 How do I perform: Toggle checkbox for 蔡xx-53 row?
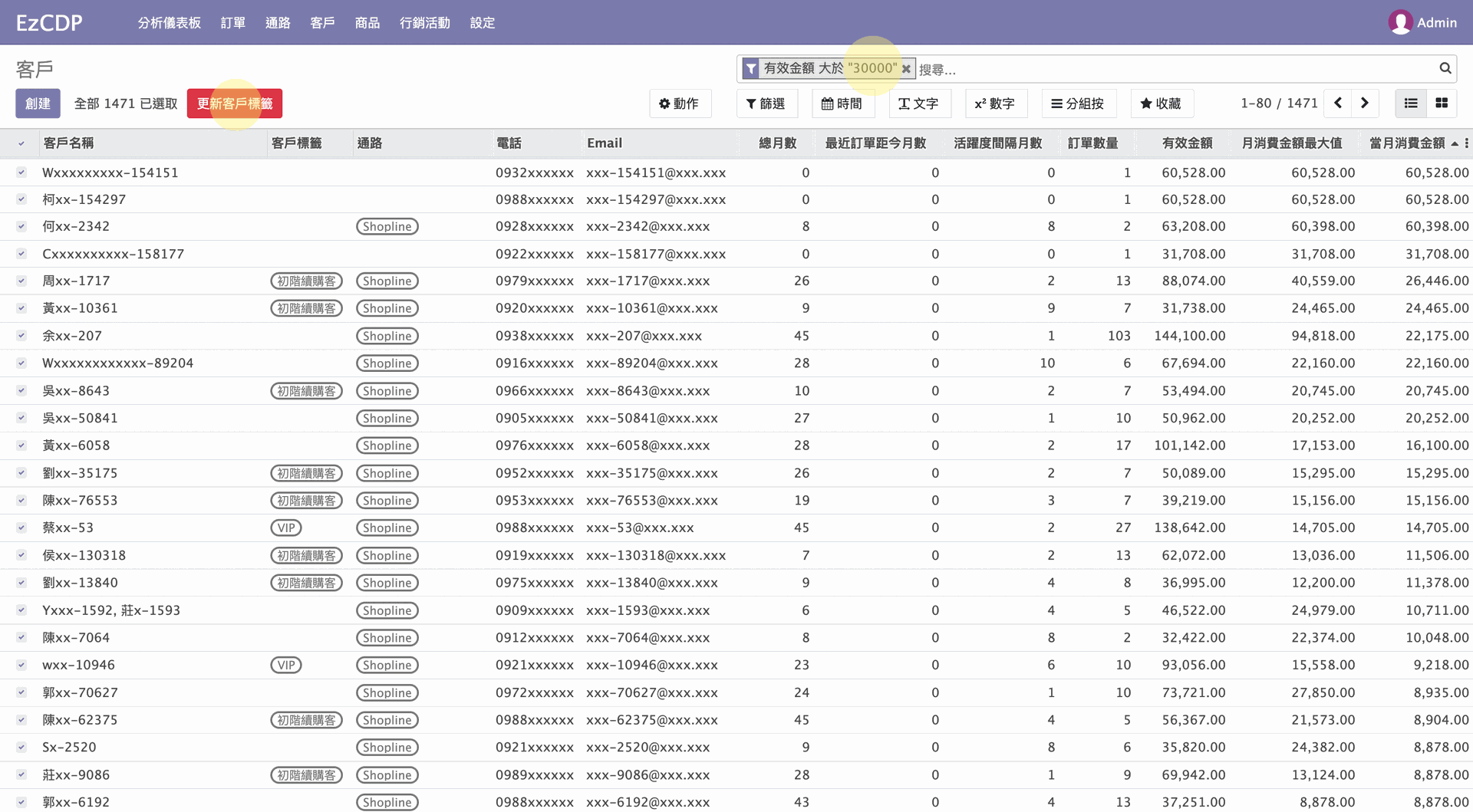tap(21, 528)
